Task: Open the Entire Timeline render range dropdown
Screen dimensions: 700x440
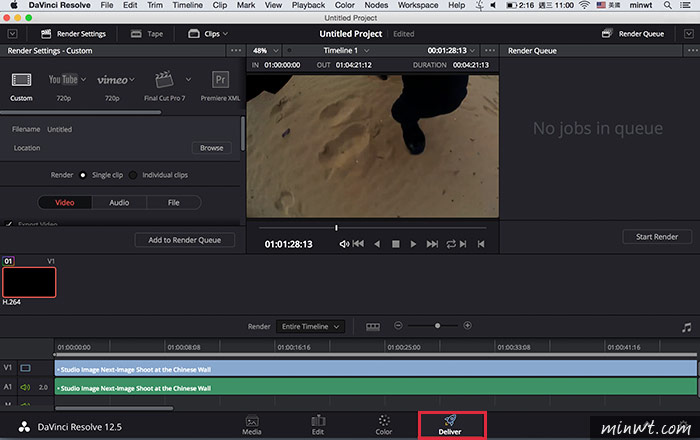Action: (310, 327)
